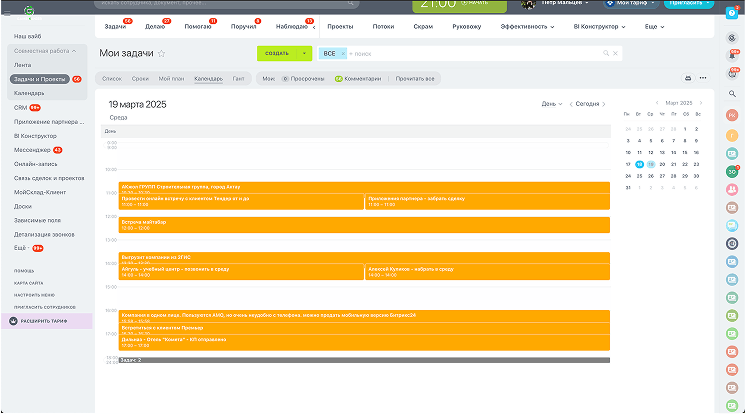Open the Встреча майтабар task
The width and height of the screenshot is (745, 414).
[x=364, y=225]
